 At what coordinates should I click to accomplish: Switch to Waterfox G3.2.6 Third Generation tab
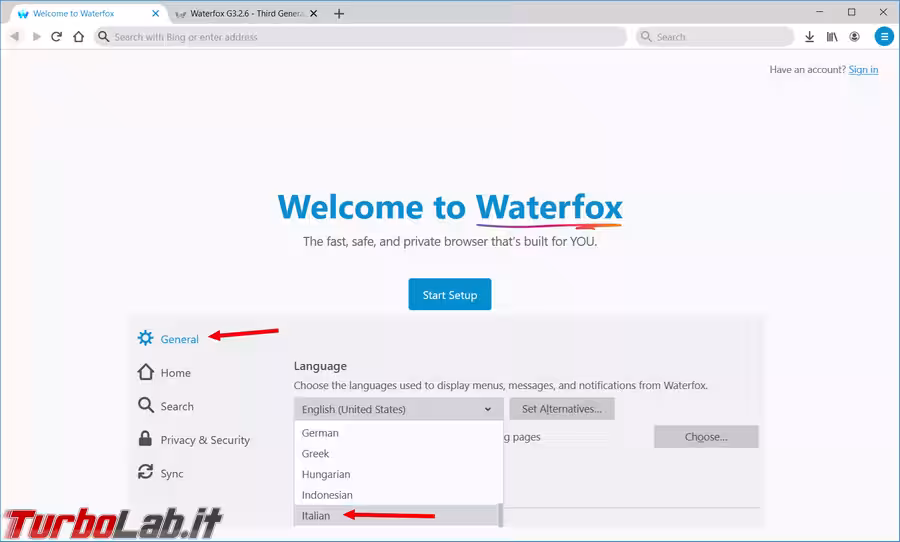click(246, 13)
